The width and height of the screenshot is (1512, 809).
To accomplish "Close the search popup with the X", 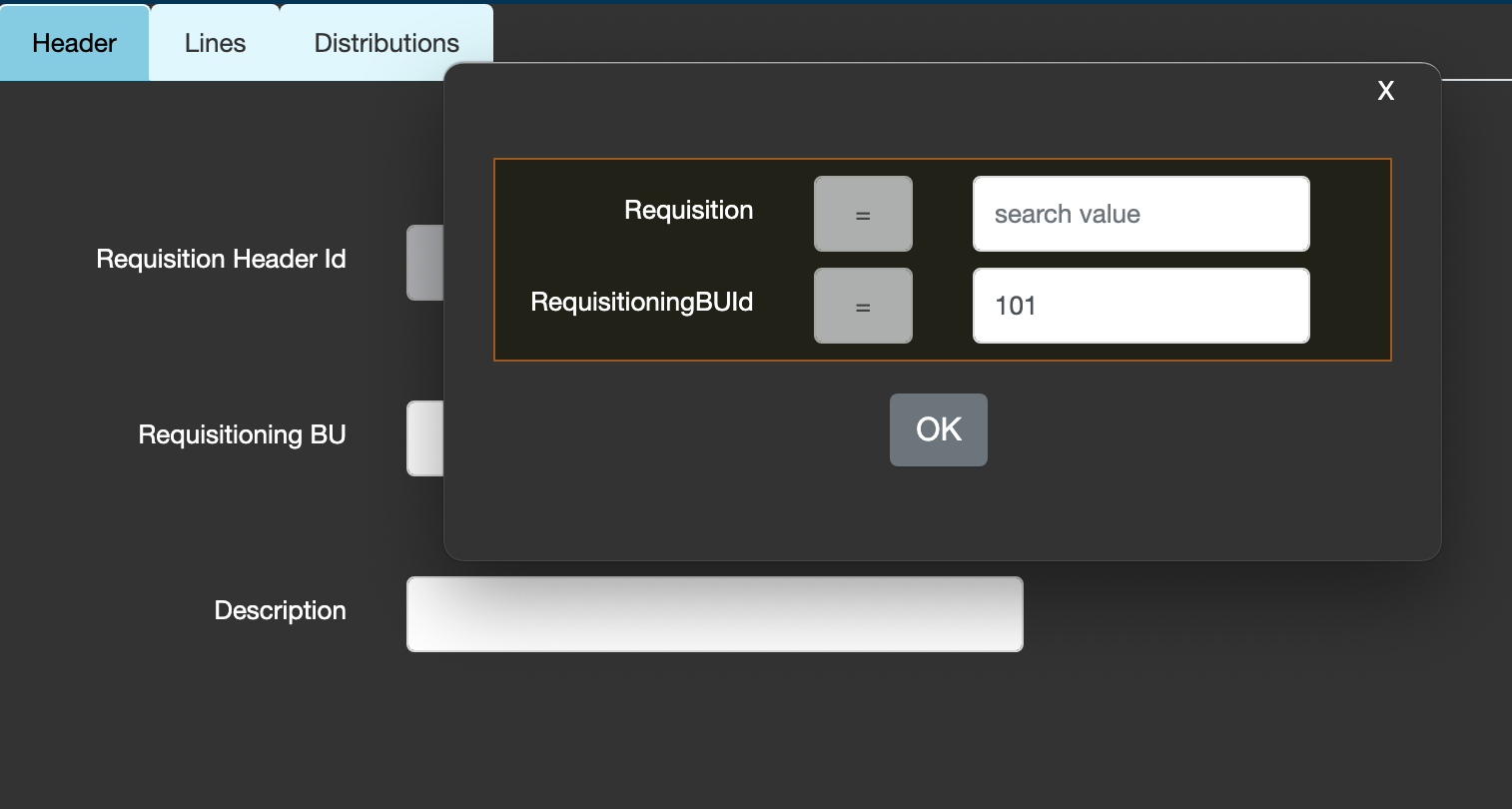I will (x=1385, y=91).
